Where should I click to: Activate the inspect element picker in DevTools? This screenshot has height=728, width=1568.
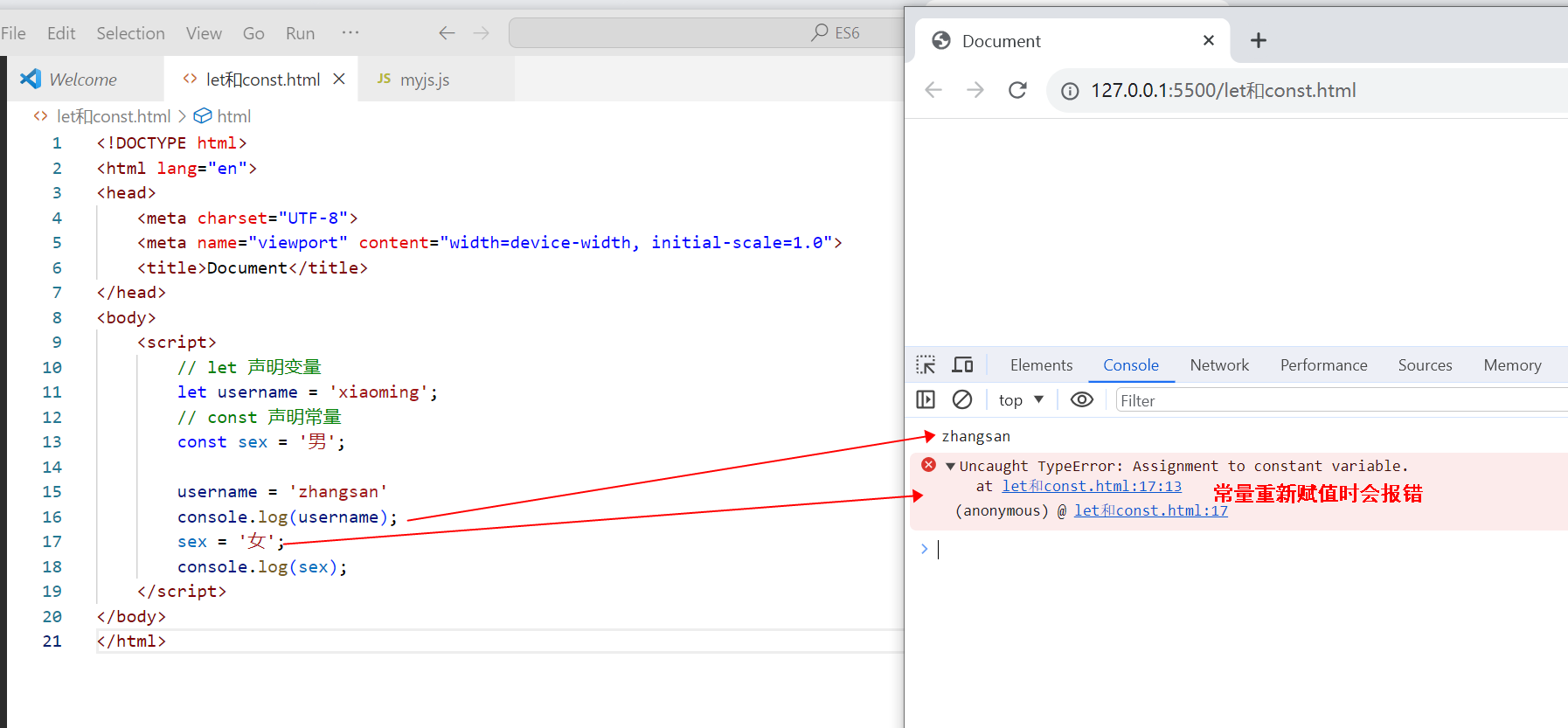click(926, 365)
